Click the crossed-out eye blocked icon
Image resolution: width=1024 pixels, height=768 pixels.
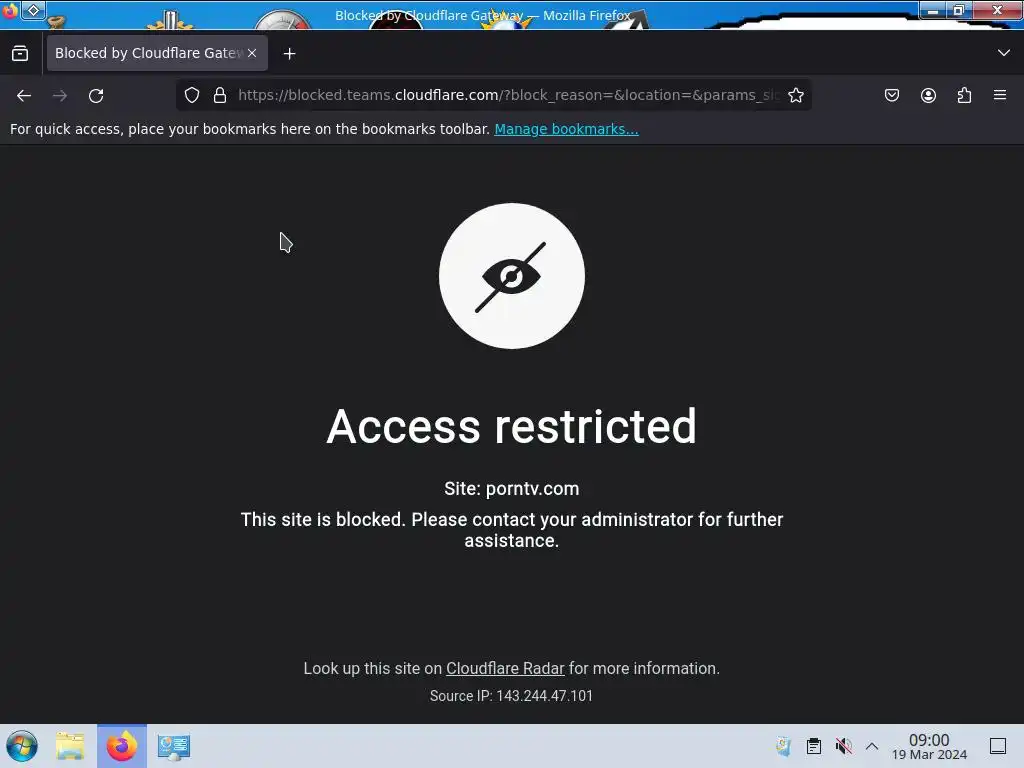[511, 276]
